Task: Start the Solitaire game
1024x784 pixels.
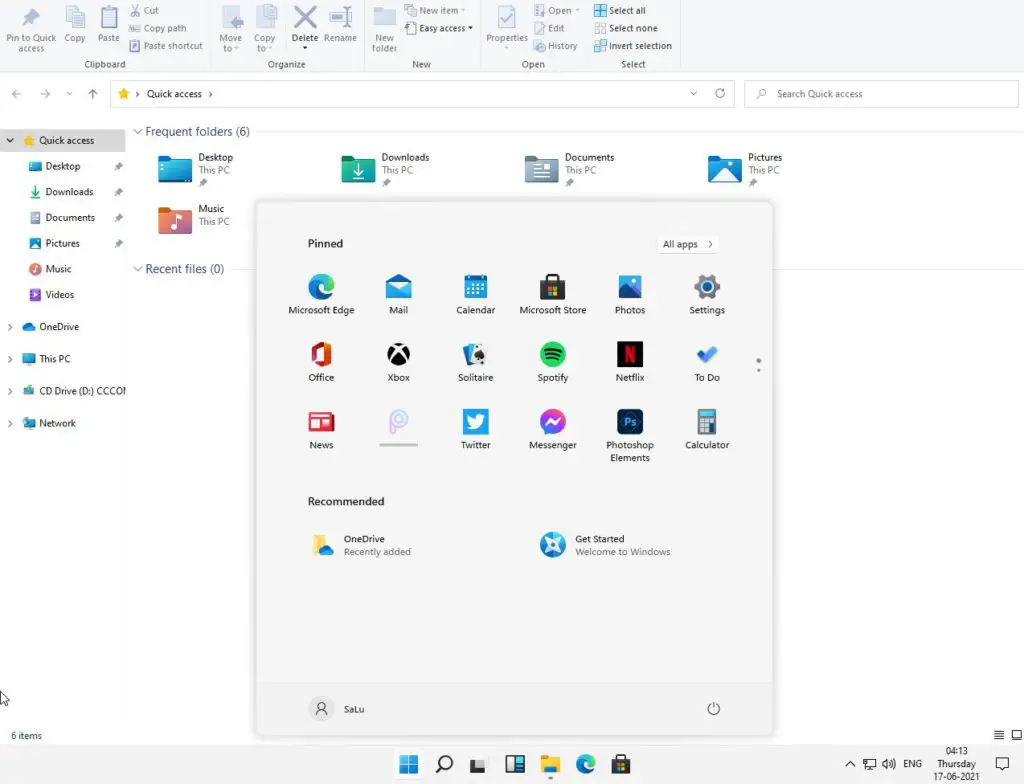Action: coord(475,362)
